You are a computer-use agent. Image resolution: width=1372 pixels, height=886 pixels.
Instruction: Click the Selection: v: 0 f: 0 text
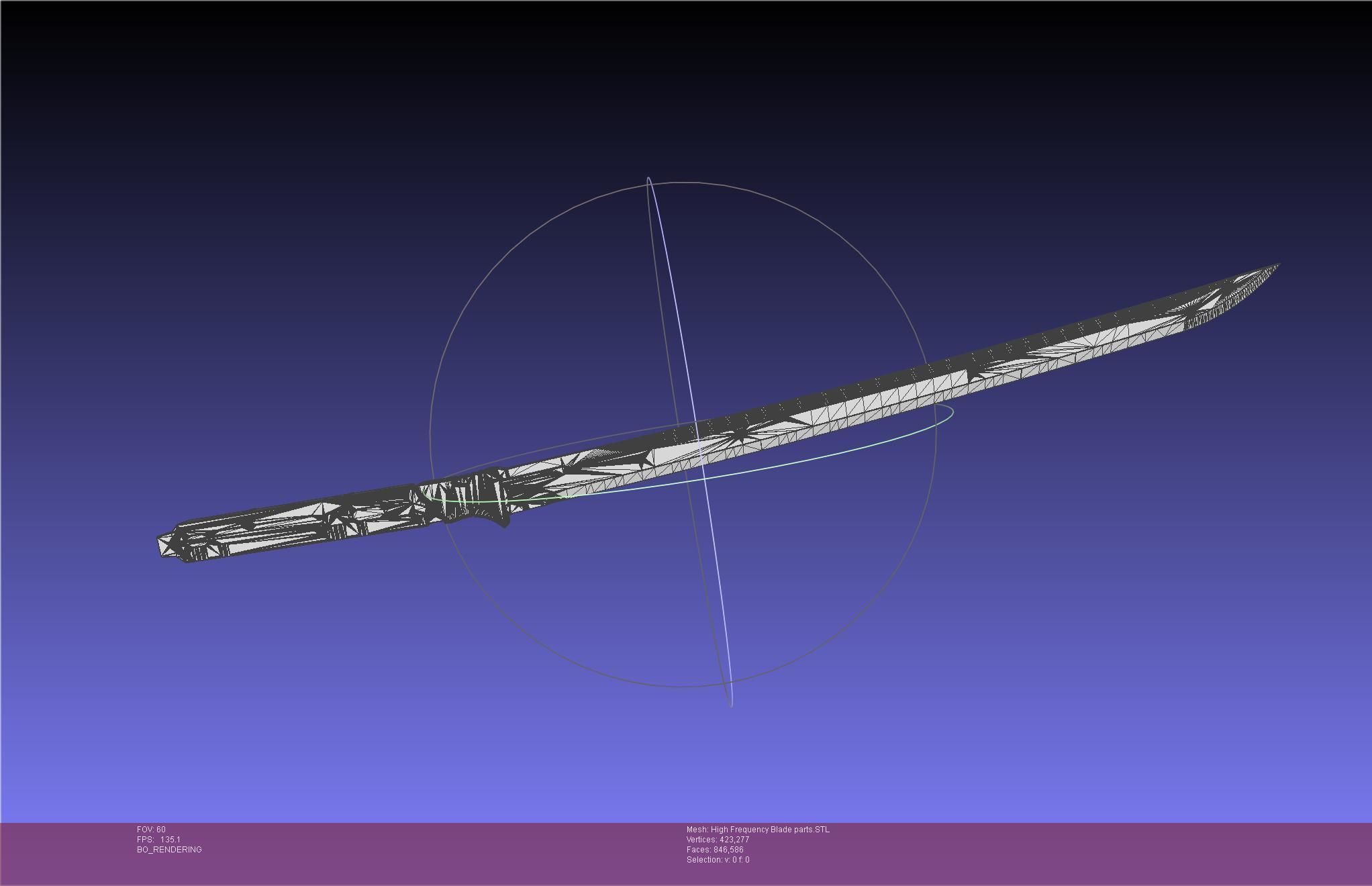pos(718,860)
